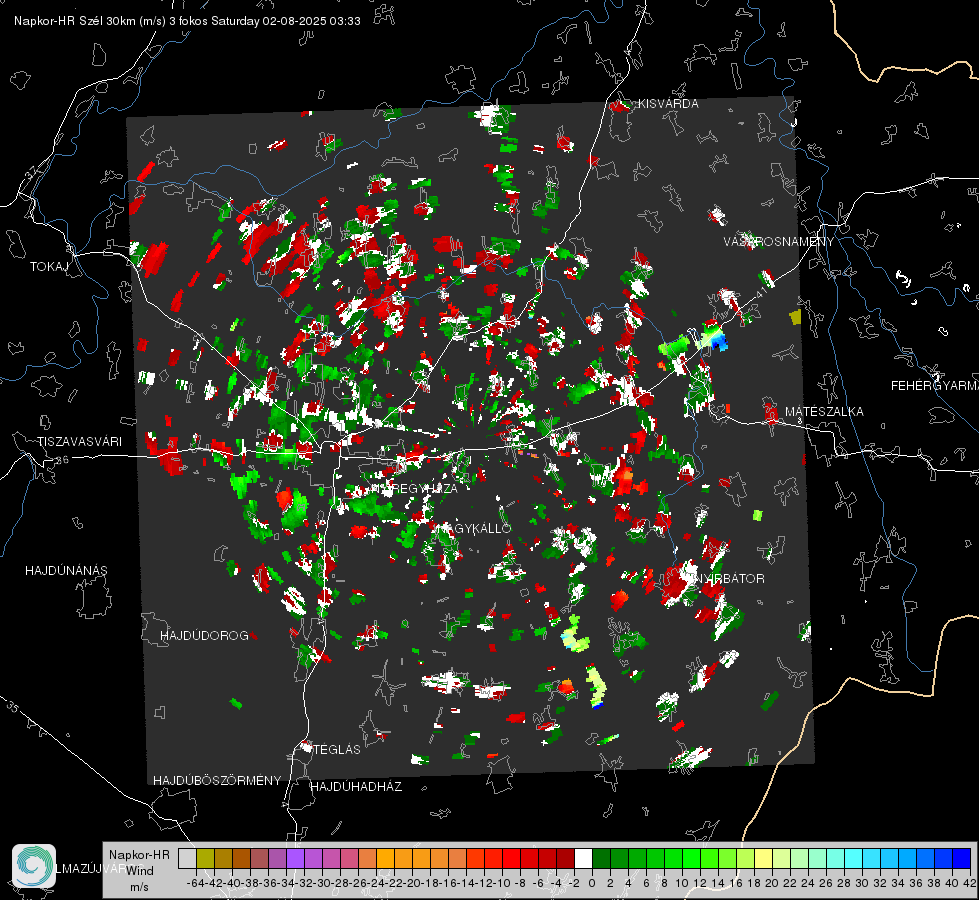Select the olive swatch right of grey
This screenshot has width=979, height=900.
click(205, 859)
